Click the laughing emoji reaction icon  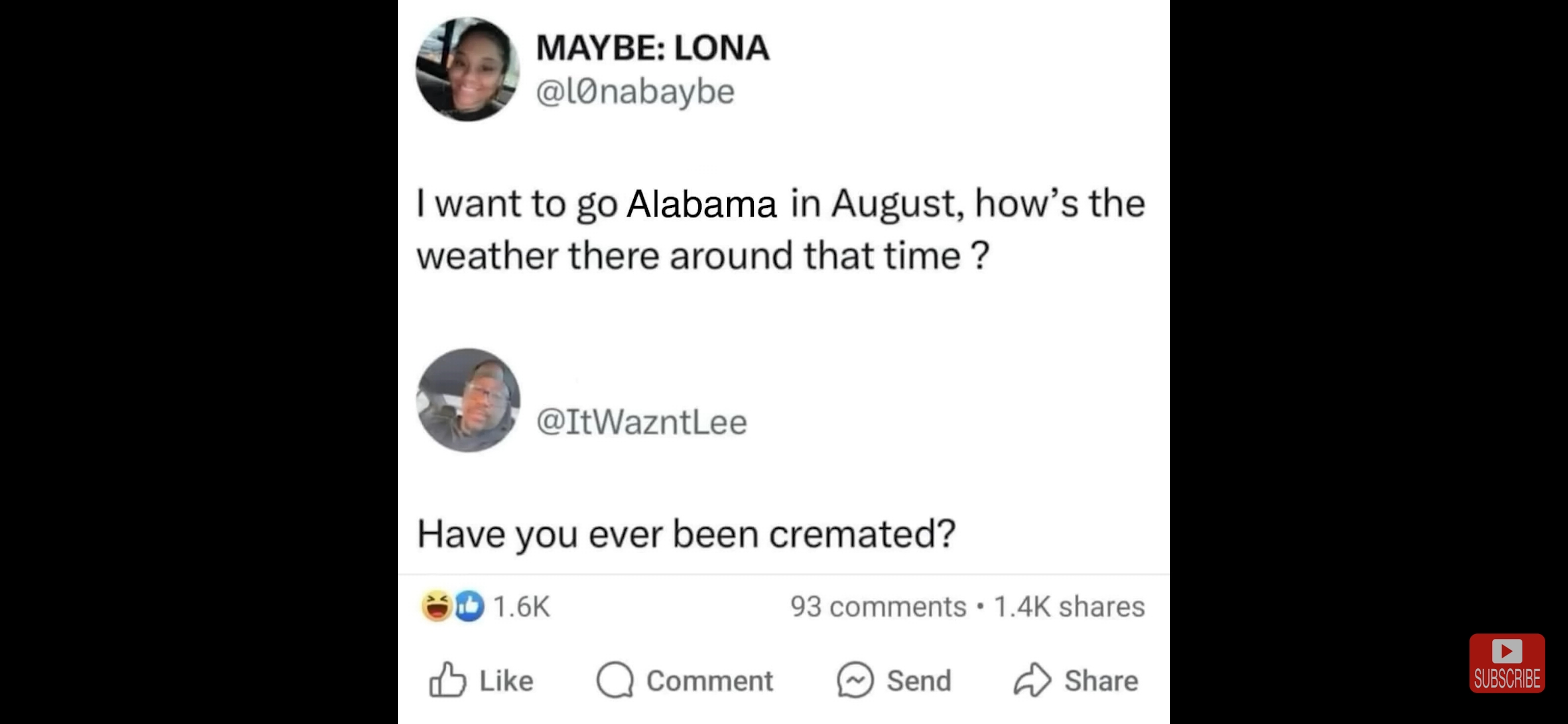click(x=436, y=605)
